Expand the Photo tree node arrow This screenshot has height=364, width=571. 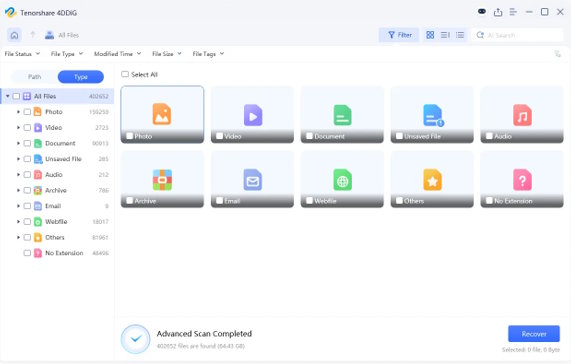[18, 112]
